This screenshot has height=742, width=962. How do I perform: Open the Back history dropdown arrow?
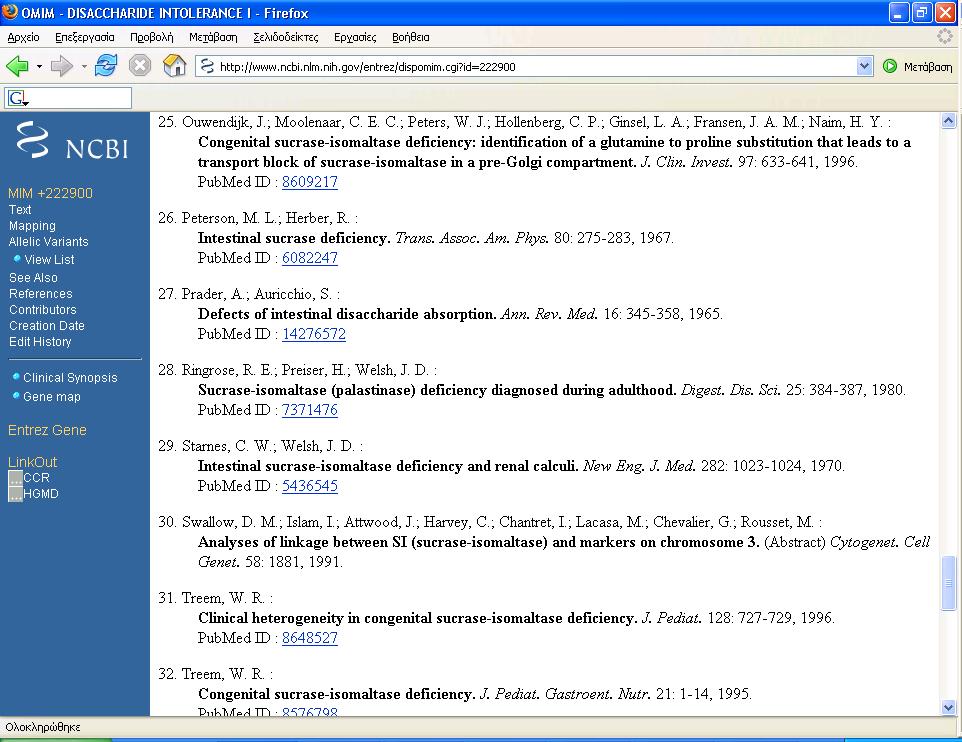pos(39,66)
